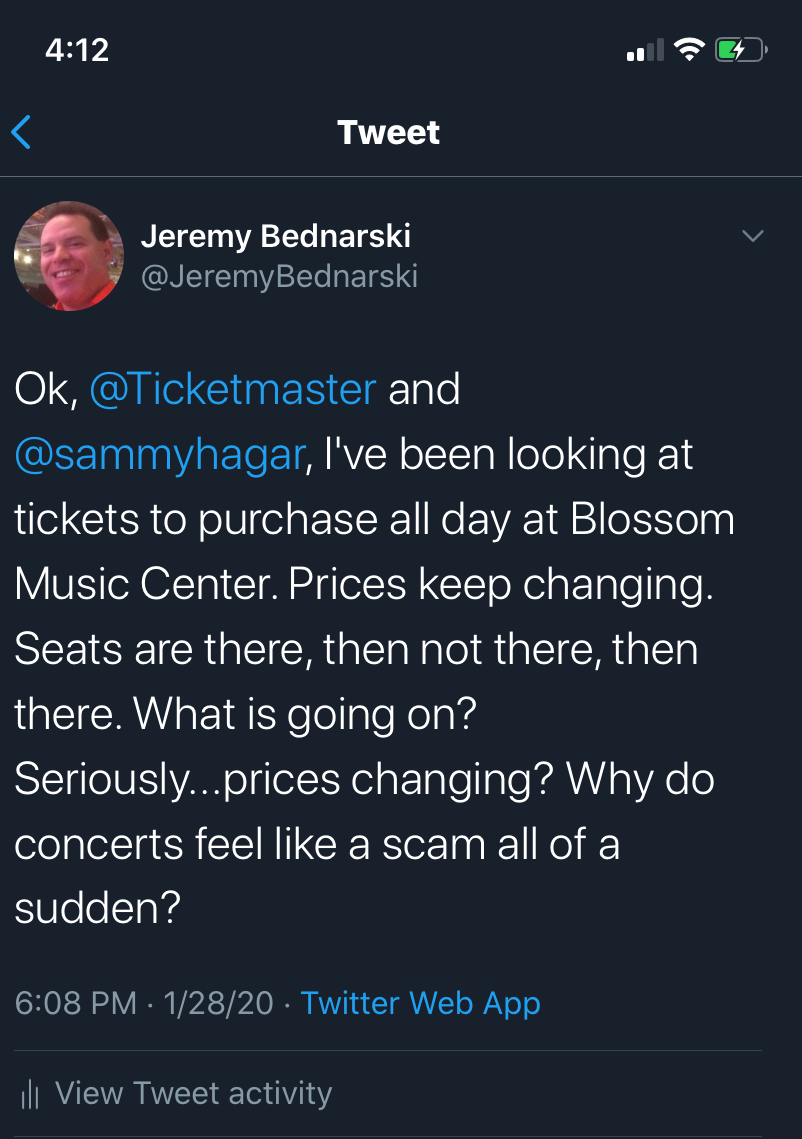The height and width of the screenshot is (1139, 802).
Task: Tap the Tweet header title
Action: pyautogui.click(x=389, y=132)
